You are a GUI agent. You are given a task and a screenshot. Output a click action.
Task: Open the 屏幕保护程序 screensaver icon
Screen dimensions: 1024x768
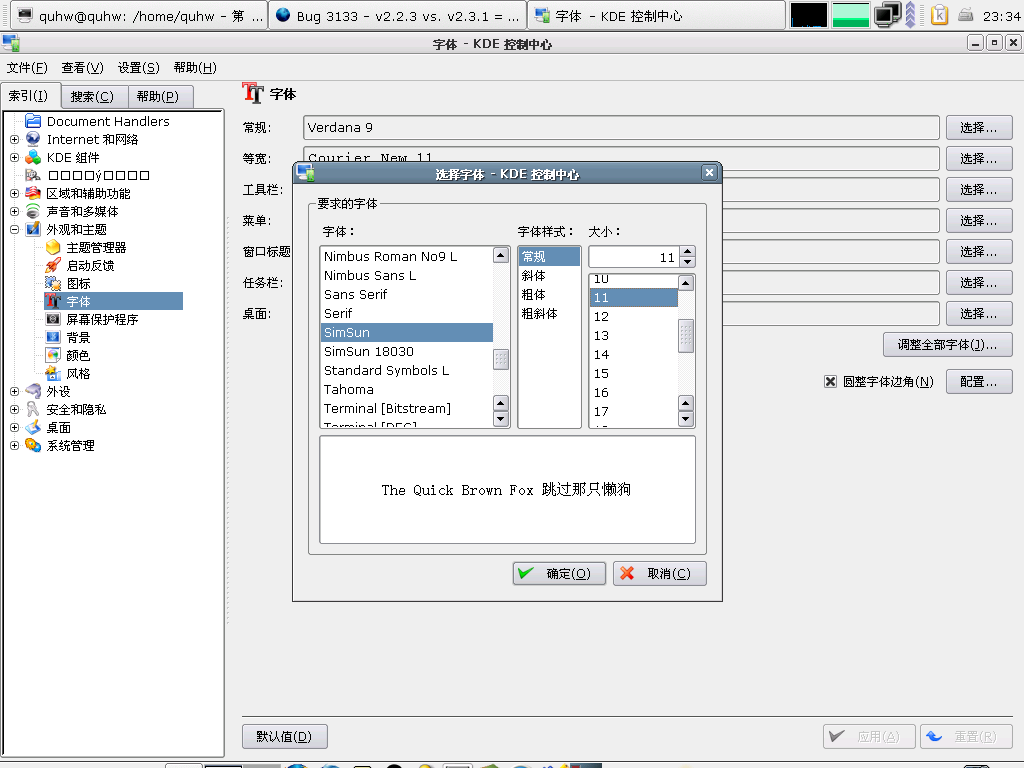(x=53, y=319)
